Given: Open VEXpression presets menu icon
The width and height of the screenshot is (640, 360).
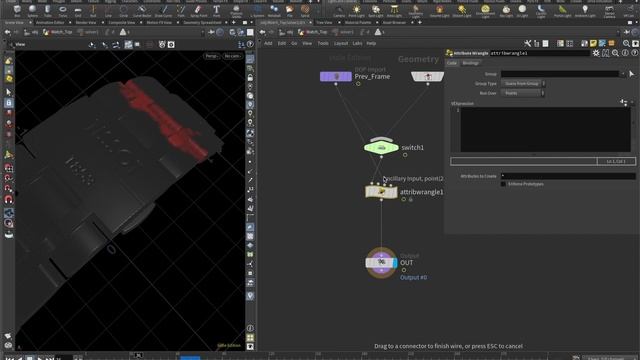Looking at the screenshot, I should 624,102.
